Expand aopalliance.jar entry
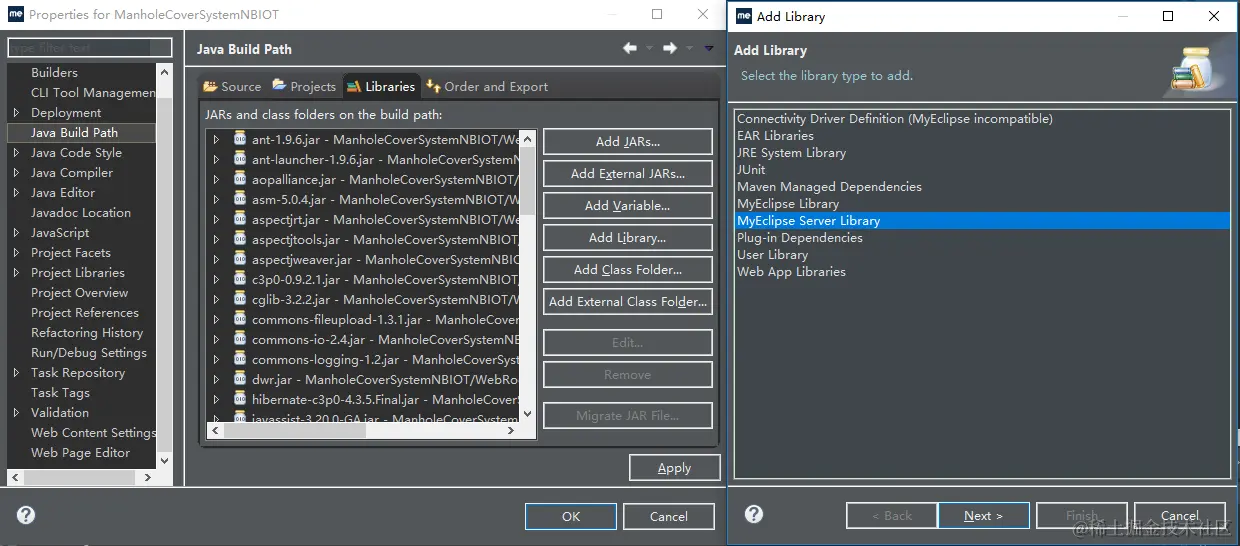 point(216,180)
